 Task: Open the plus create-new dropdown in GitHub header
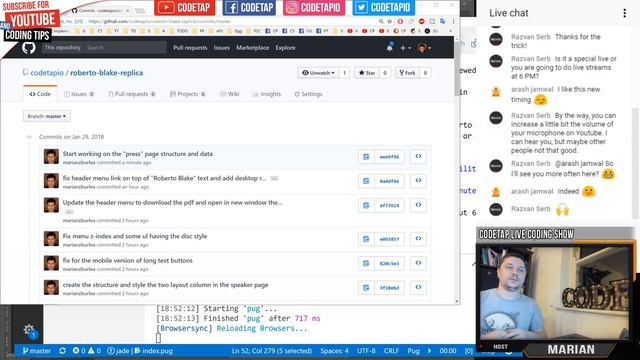[405, 48]
